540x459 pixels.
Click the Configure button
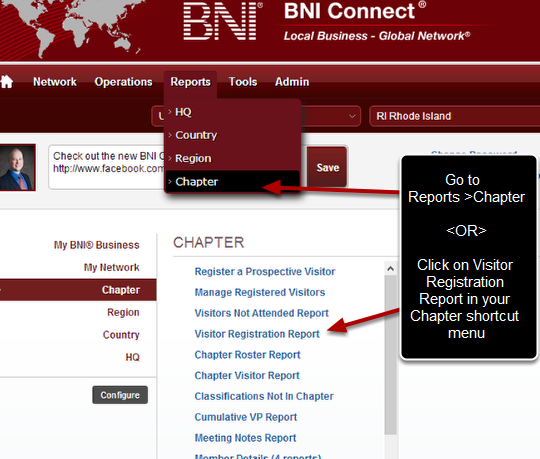tap(120, 395)
